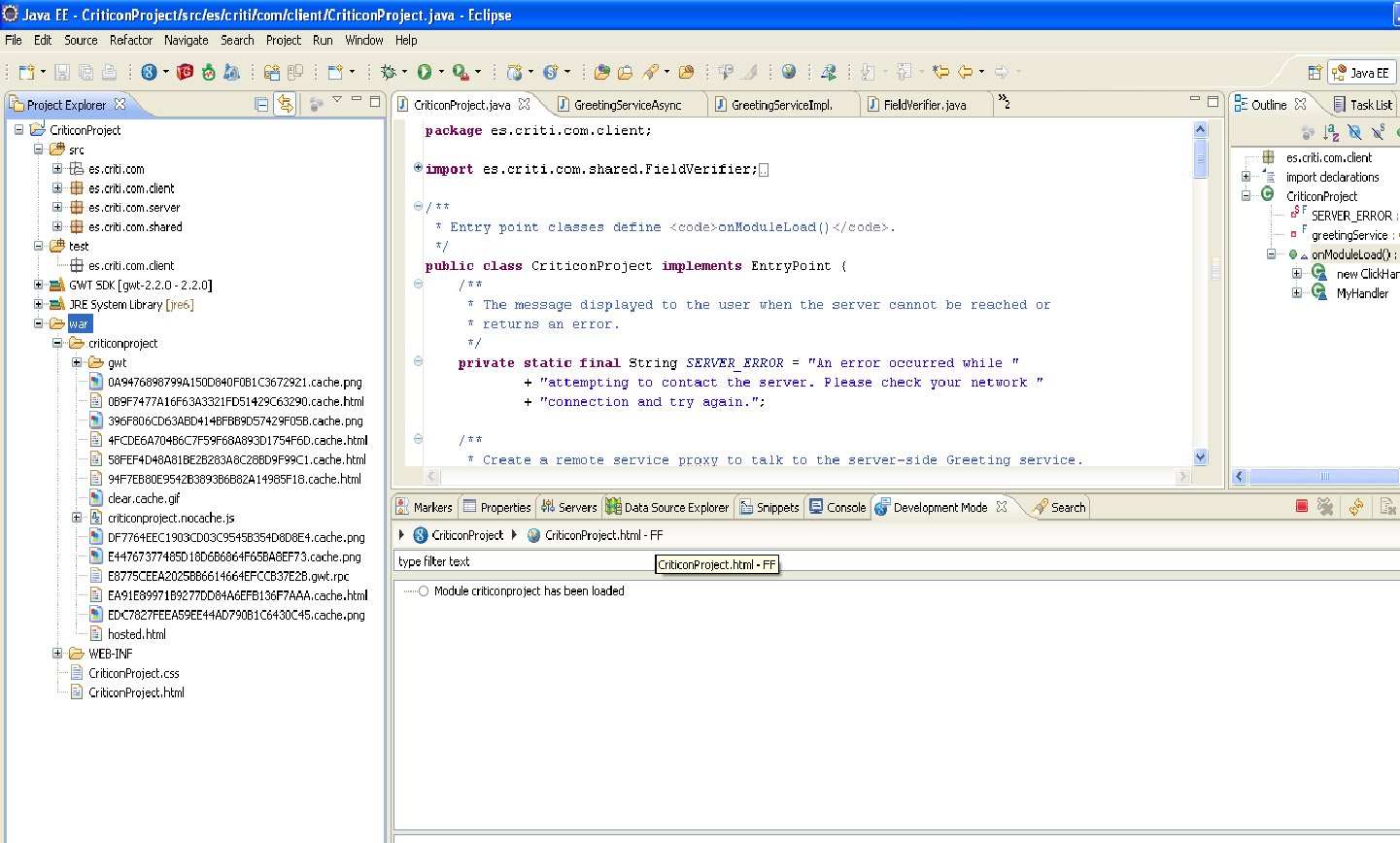
Task: Click the Open Perspective icon
Action: (1315, 73)
